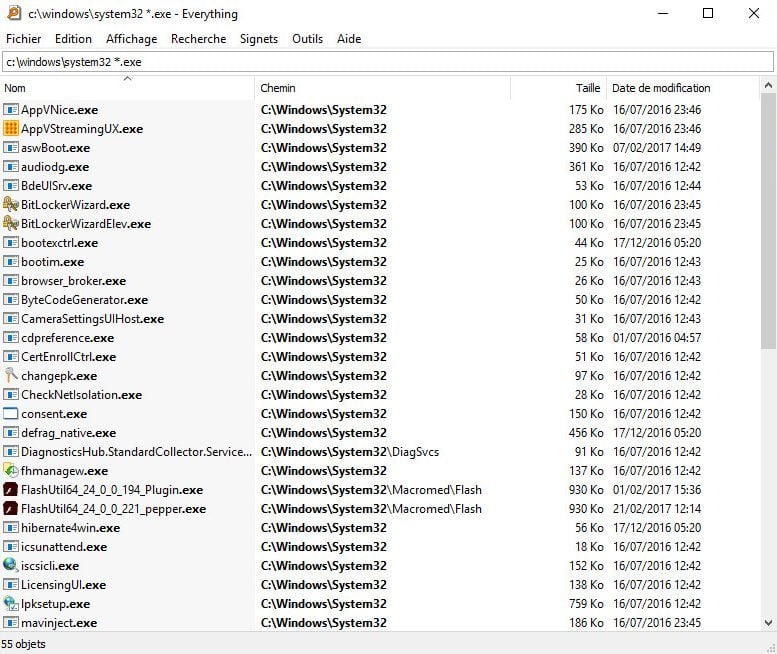The height and width of the screenshot is (654, 777).
Task: Click the Everything app icon in title bar
Action: click(13, 13)
